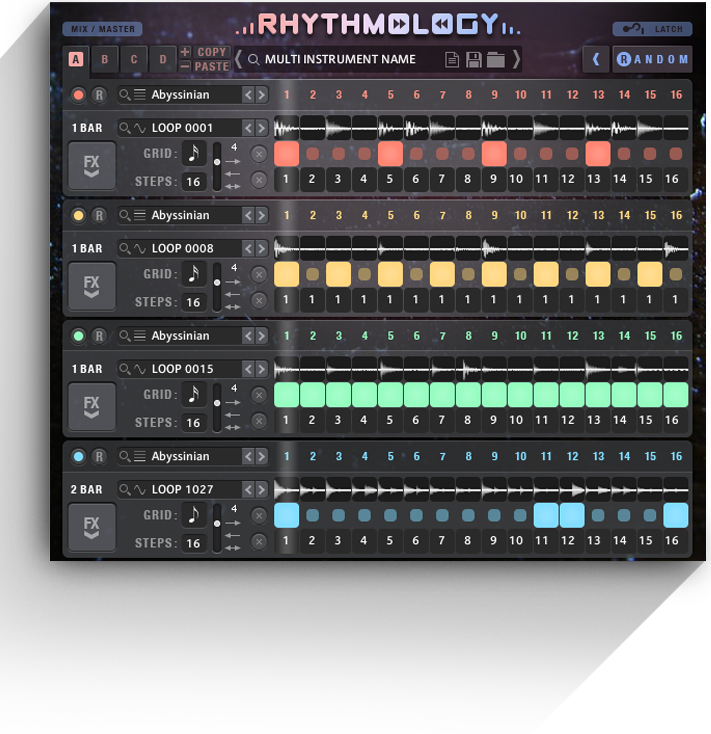Randomize blue track with its R button

[99, 456]
